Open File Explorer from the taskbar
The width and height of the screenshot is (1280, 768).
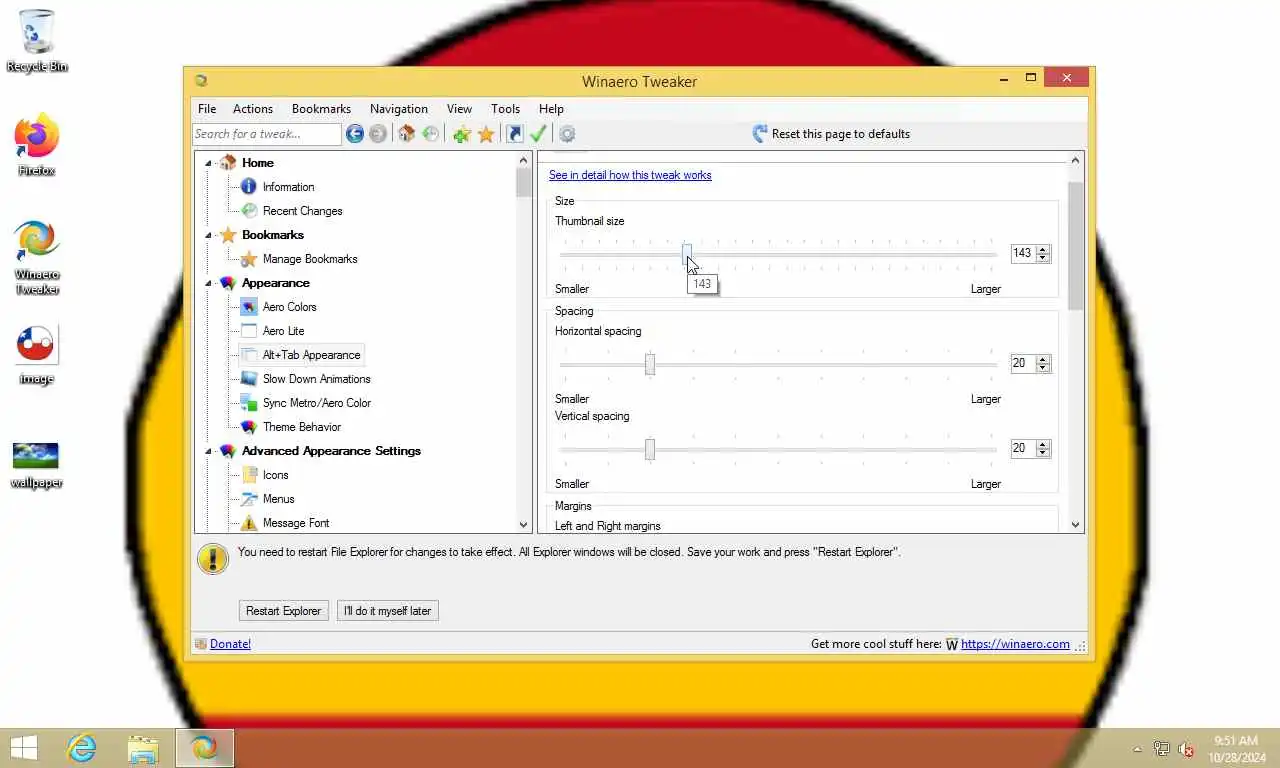(143, 748)
